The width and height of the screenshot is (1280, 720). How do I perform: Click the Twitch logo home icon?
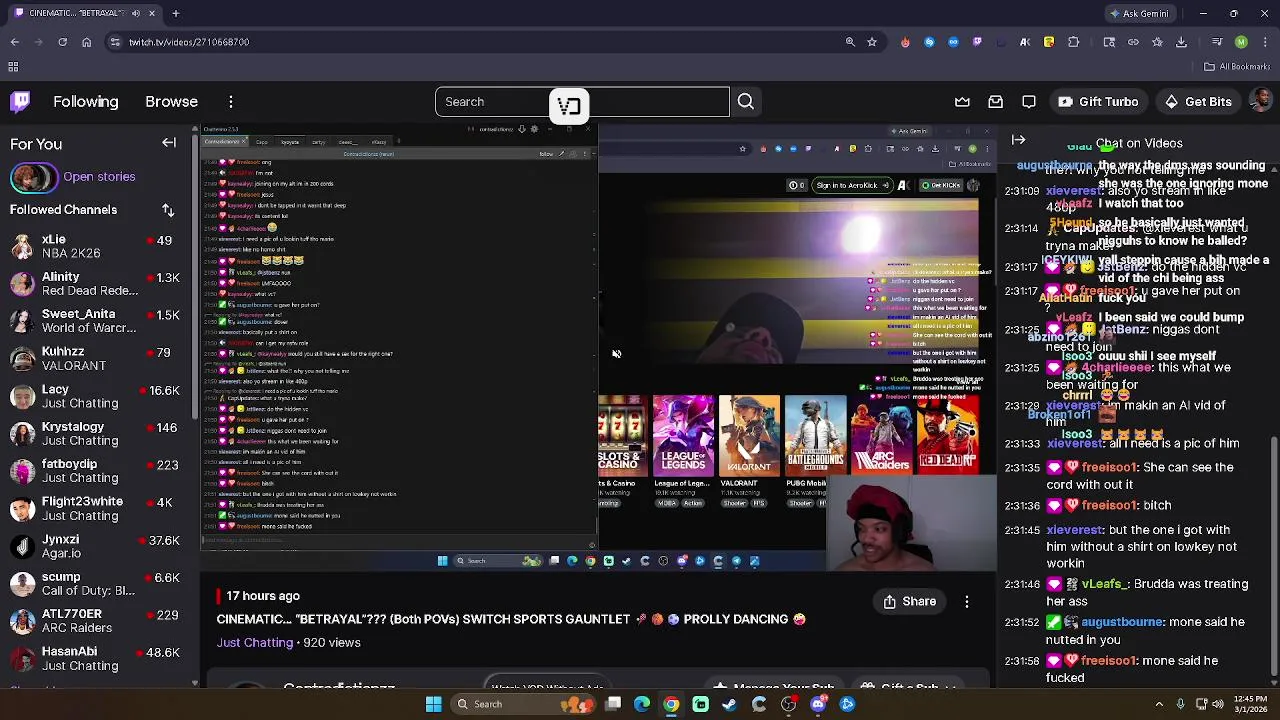20,101
